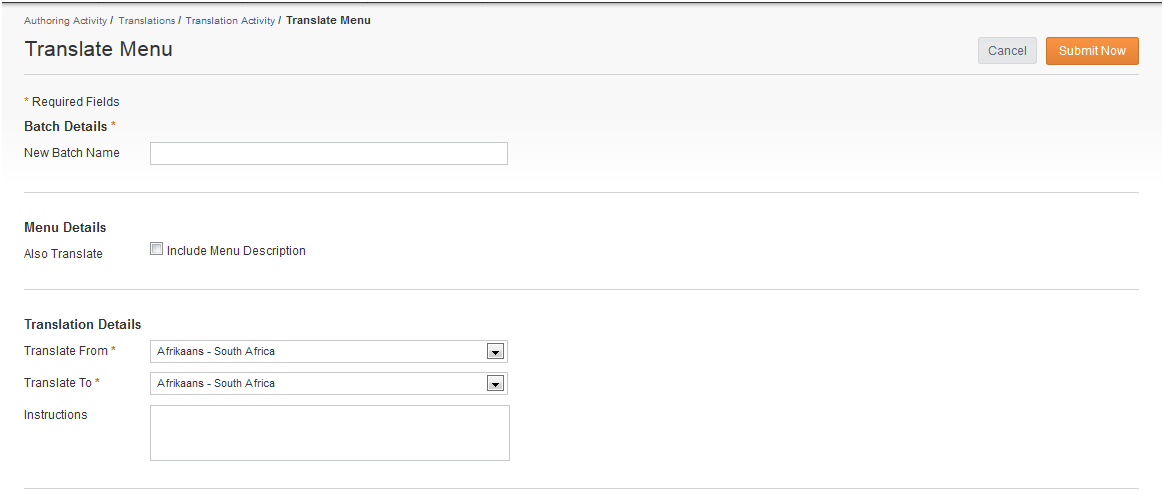Screen dimensions: 1164x502
Task: Open the Translate From language dropdown
Action: pyautogui.click(x=329, y=351)
